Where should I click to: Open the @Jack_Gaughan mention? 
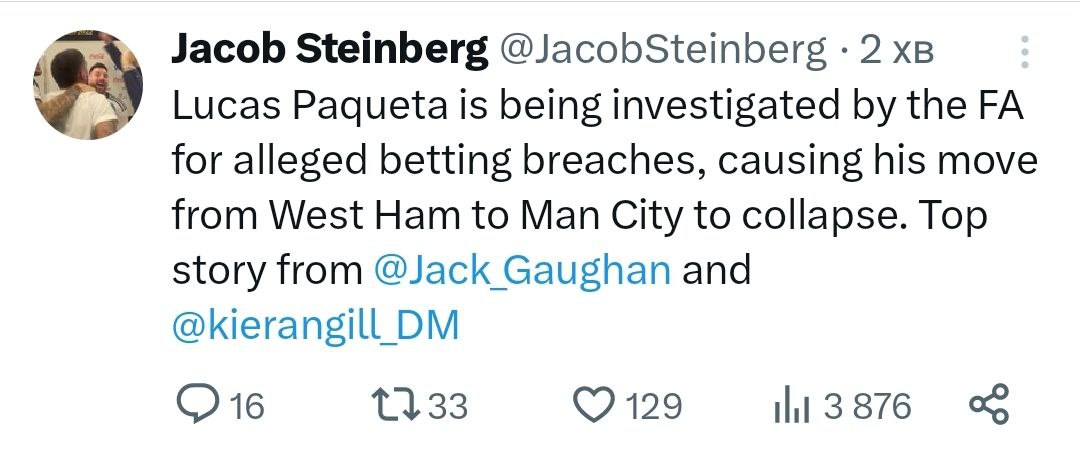pos(521,270)
